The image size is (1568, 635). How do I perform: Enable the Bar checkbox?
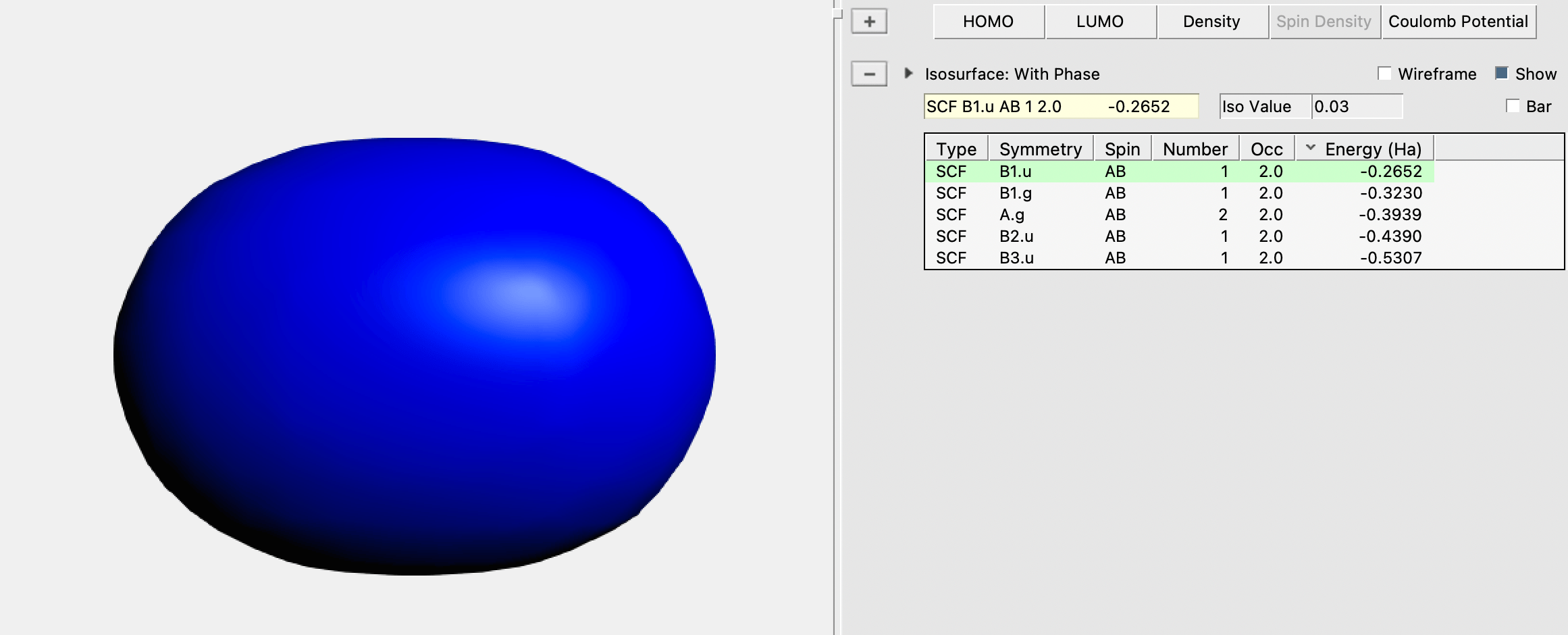coord(1513,106)
